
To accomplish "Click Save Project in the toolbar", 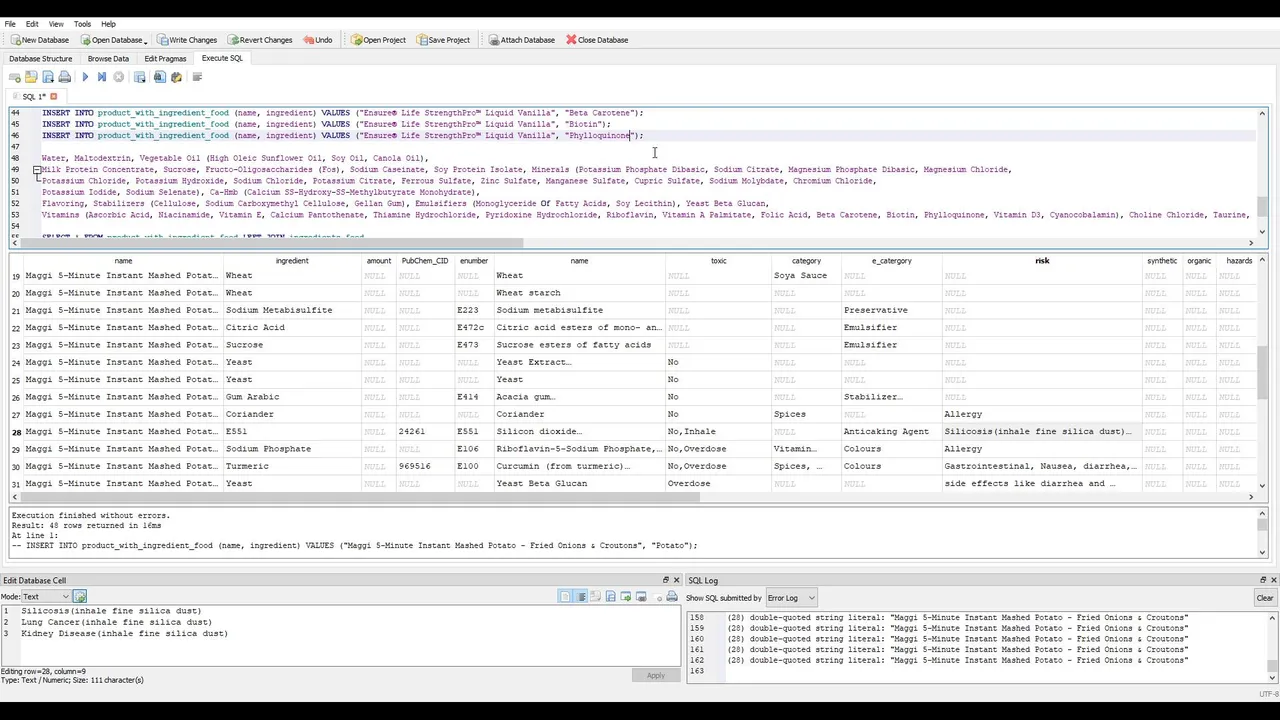I will [443, 40].
